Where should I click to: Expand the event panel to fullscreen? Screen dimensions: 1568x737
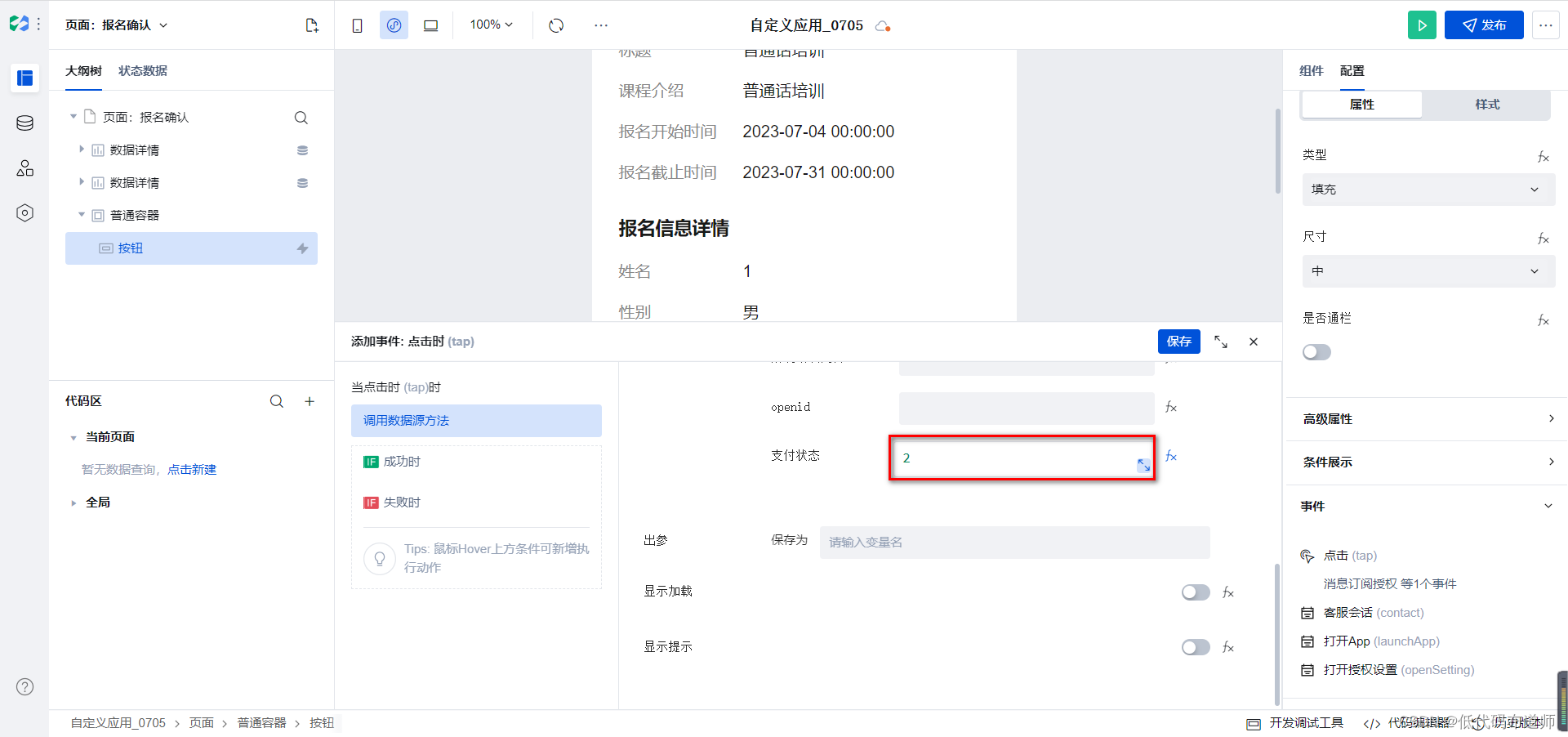tap(1221, 342)
